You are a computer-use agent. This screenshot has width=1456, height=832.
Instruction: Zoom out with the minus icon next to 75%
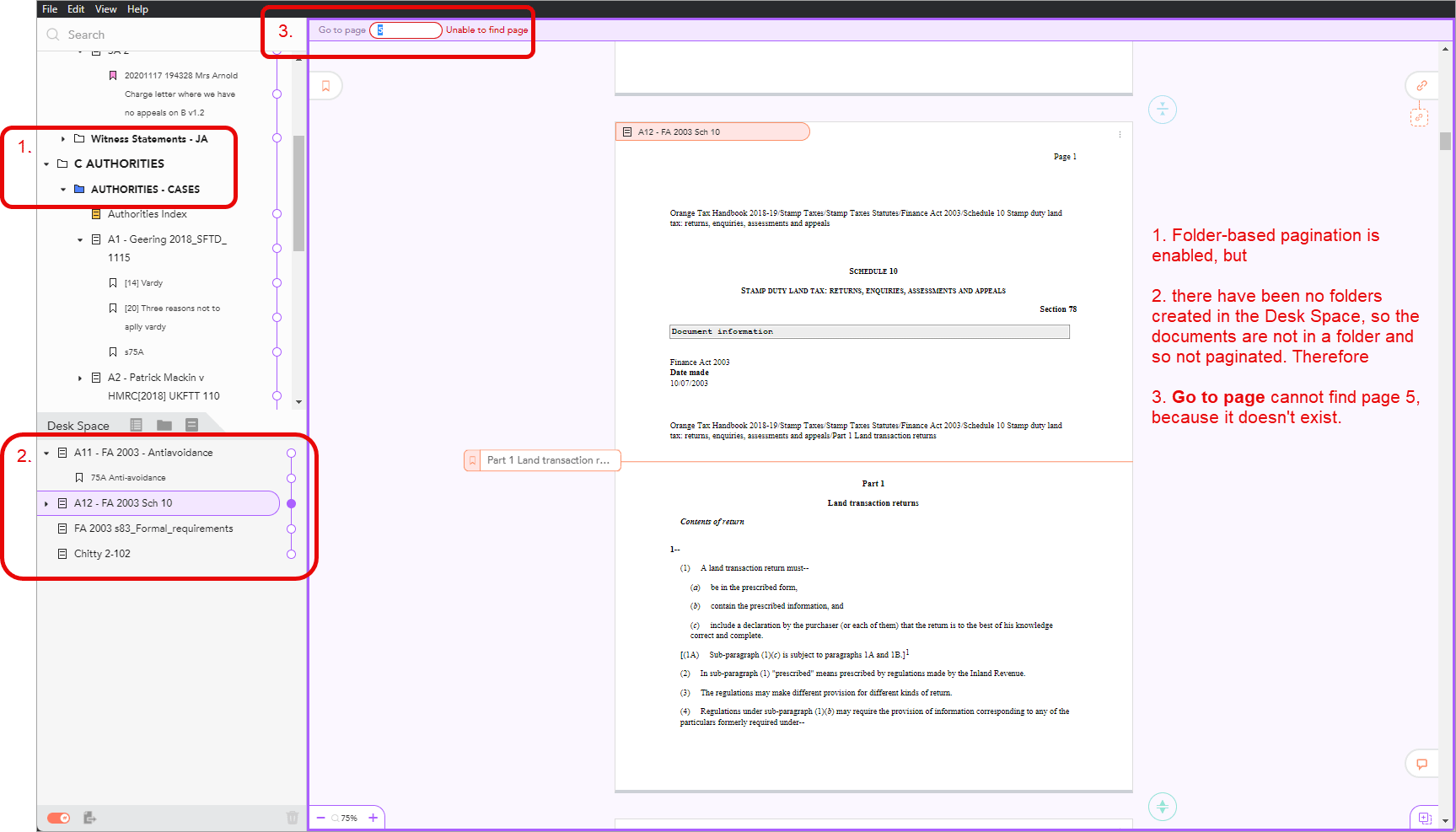320,818
